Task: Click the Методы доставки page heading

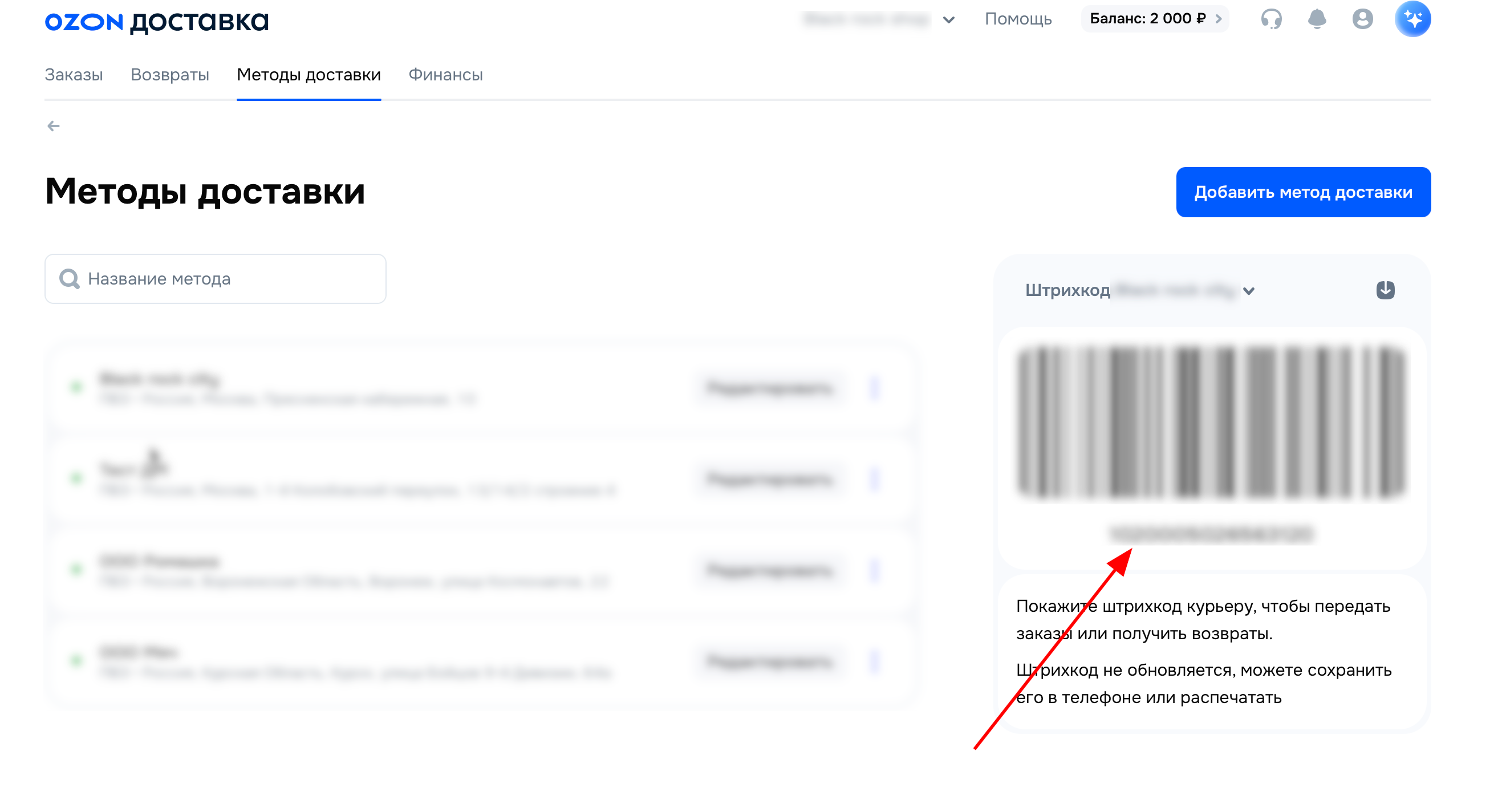Action: coord(205,191)
